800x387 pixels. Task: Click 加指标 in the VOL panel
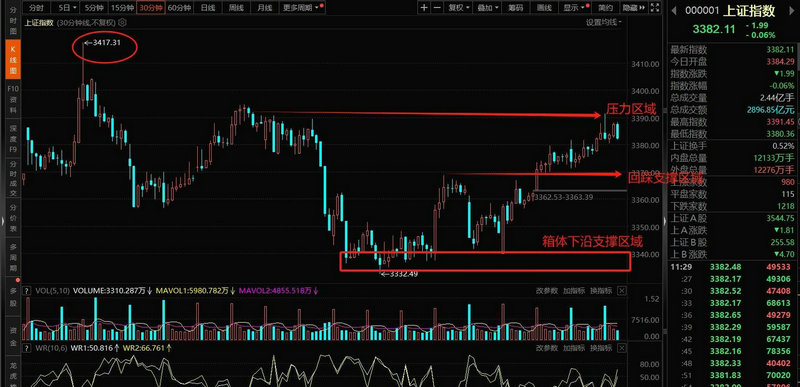(x=574, y=291)
